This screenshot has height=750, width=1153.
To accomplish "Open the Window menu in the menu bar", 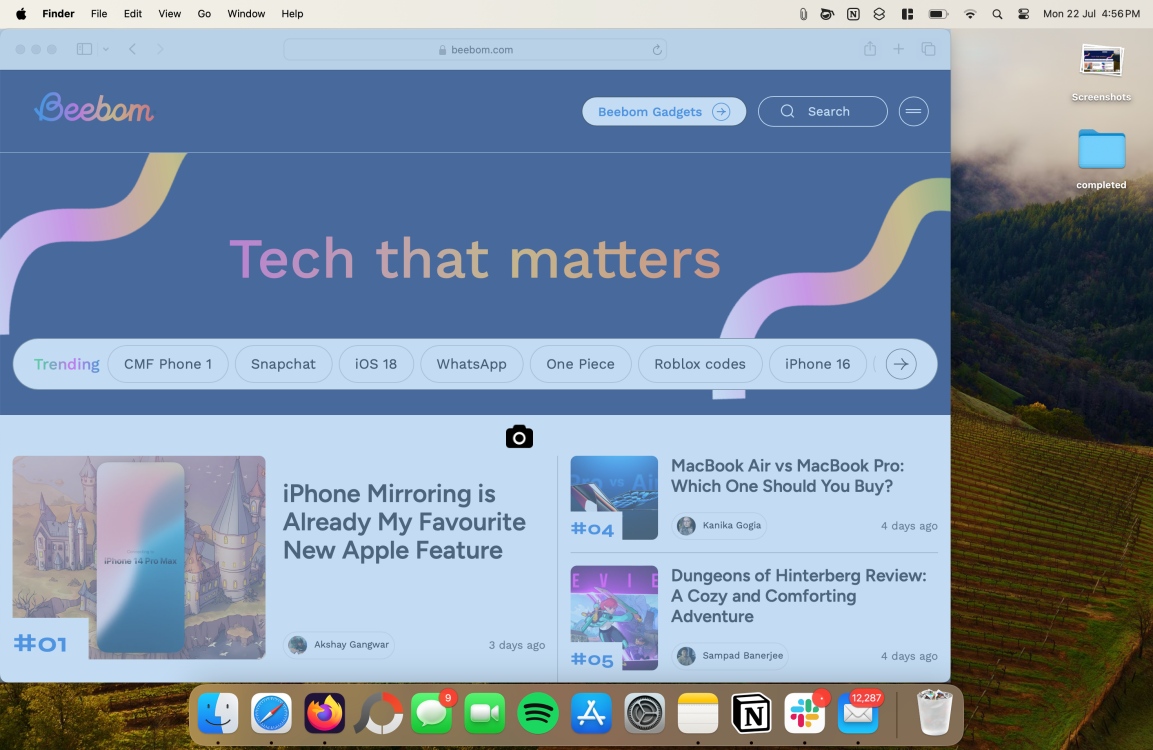I will (x=245, y=13).
